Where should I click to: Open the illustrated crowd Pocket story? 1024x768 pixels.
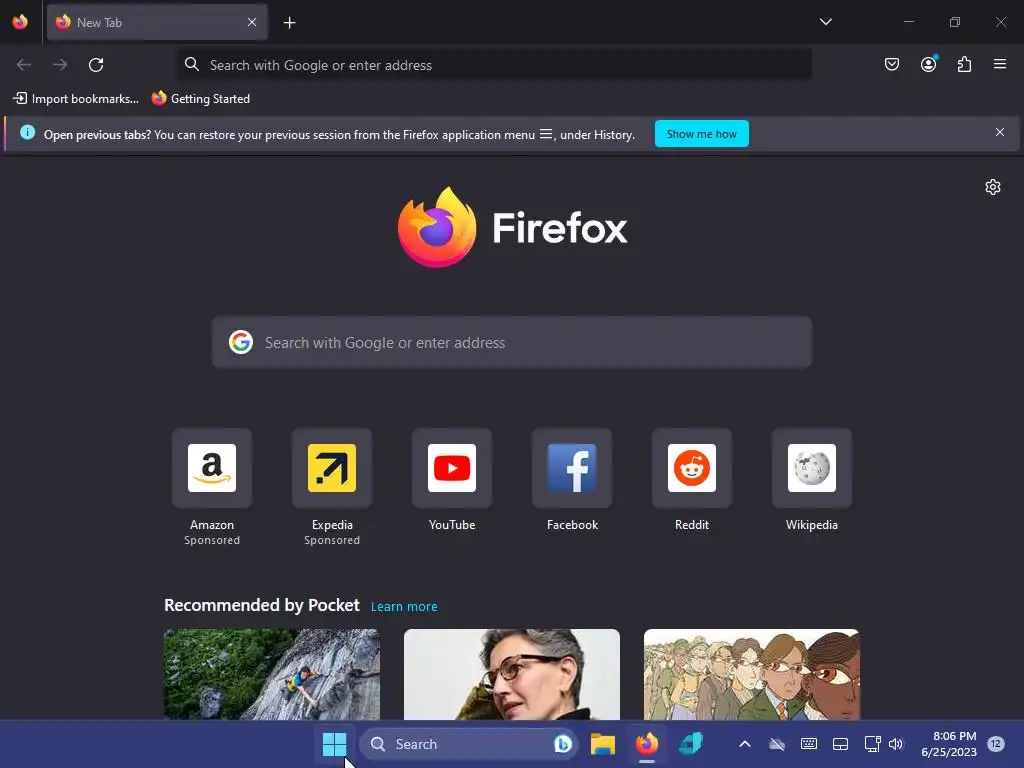pos(752,674)
